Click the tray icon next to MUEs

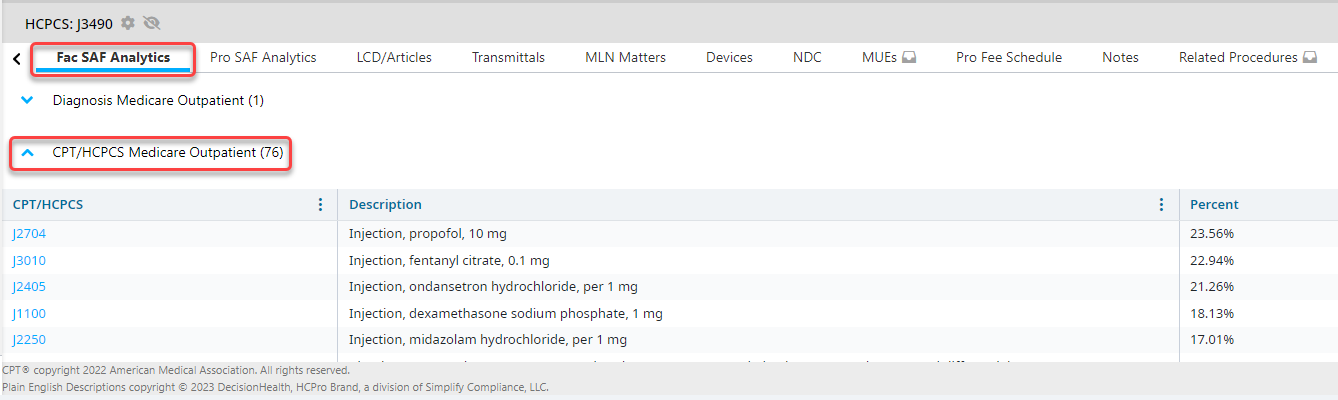coord(909,58)
